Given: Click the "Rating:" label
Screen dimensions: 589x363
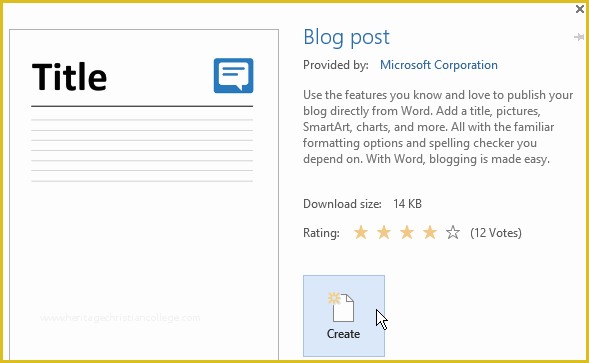Looking at the screenshot, I should [x=321, y=233].
